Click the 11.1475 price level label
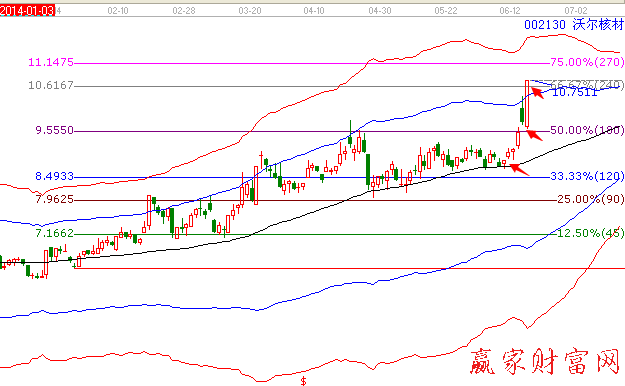Viewport: 625px width, 386px height. [x=51, y=62]
